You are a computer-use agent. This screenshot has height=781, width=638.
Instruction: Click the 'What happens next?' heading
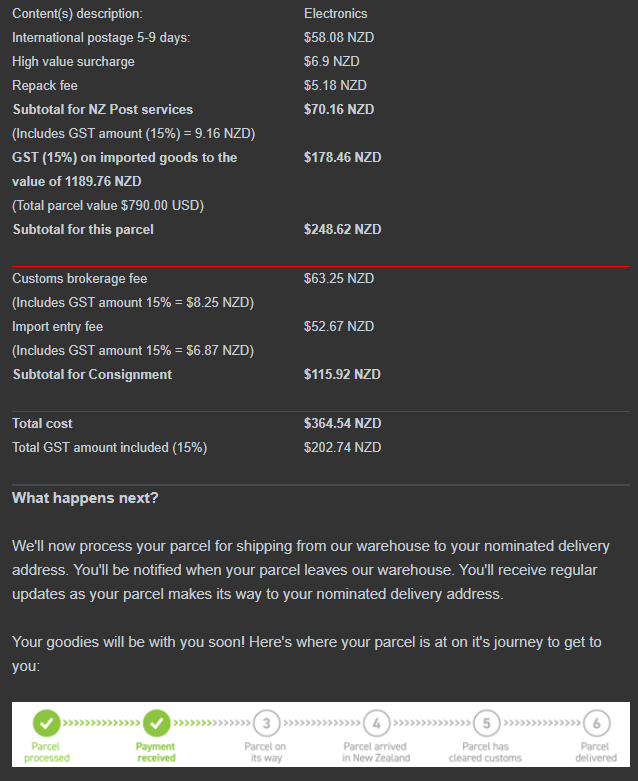[85, 498]
